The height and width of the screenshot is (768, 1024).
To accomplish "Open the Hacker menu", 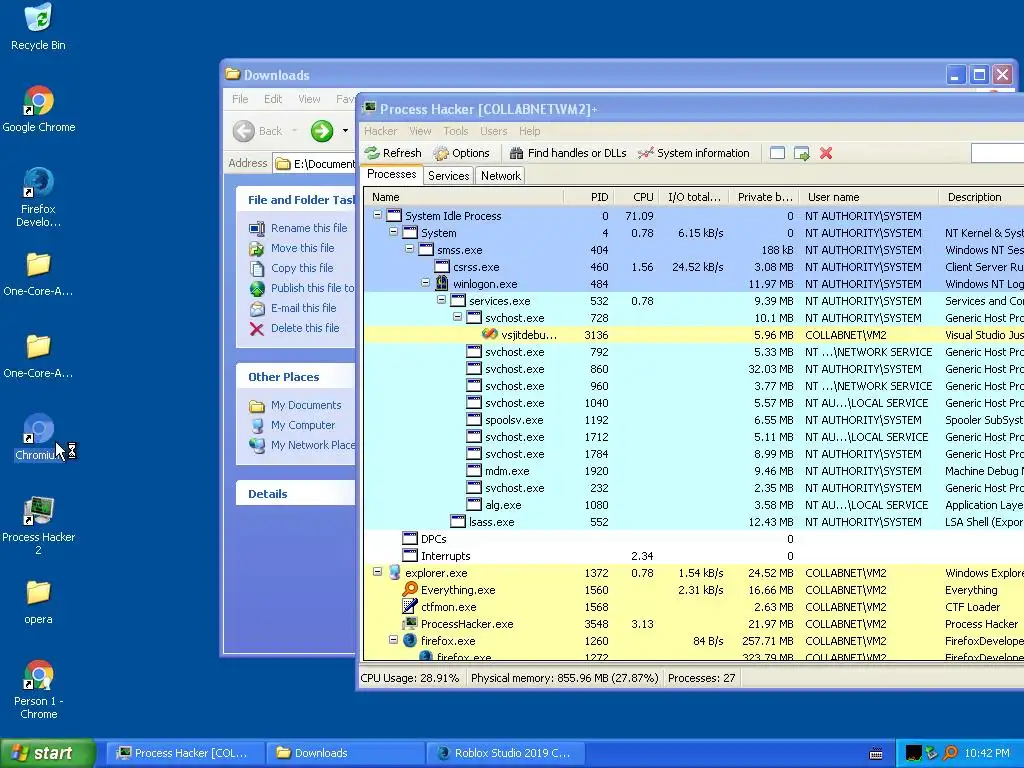I will click(381, 131).
